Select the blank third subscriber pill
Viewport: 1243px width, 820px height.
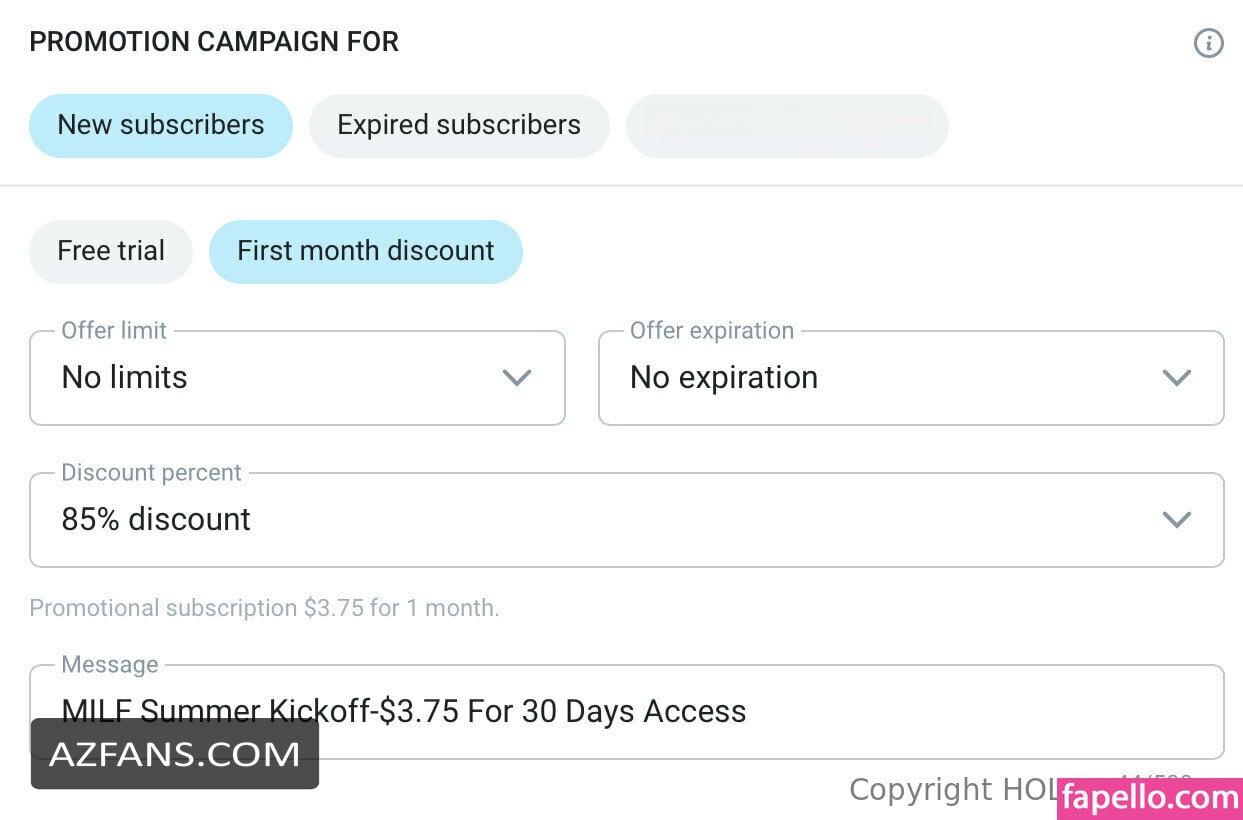point(787,126)
